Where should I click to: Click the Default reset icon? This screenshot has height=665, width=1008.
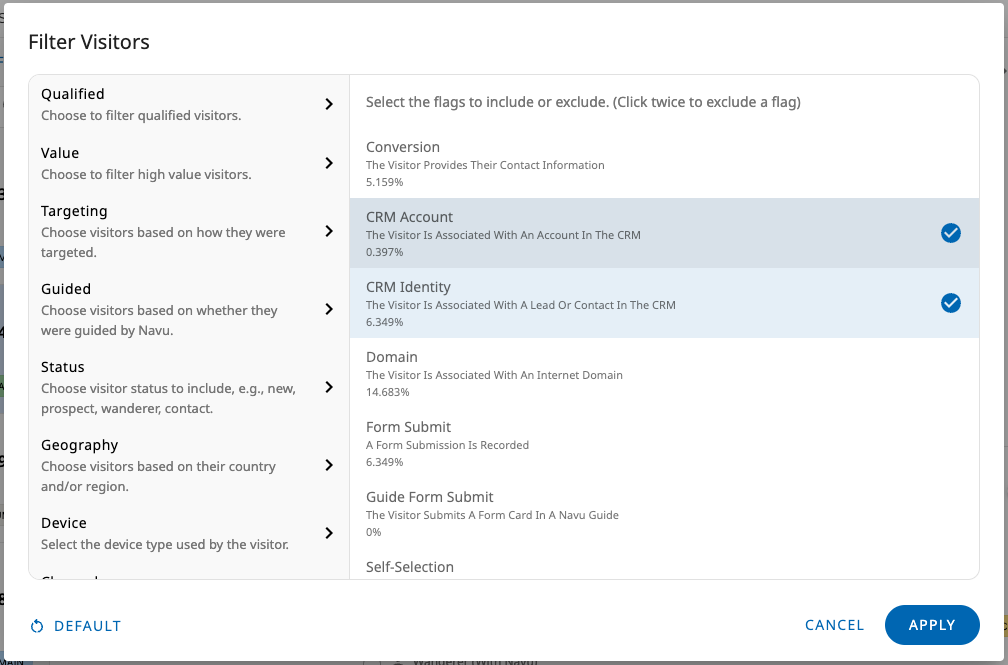coord(37,626)
